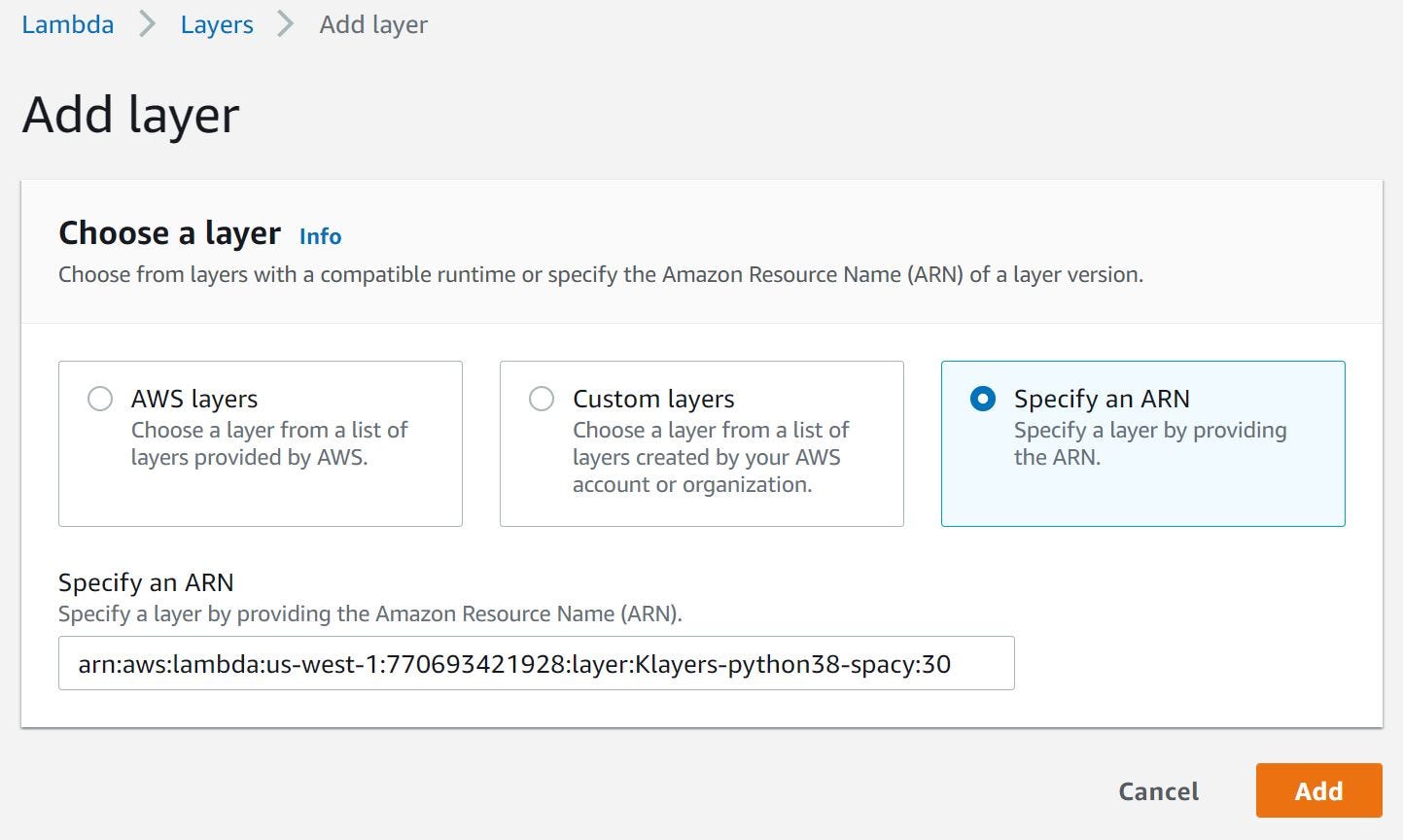Click the 'Specify a layer by providing the ARN' card text
This screenshot has height=840, width=1403.
[1149, 443]
